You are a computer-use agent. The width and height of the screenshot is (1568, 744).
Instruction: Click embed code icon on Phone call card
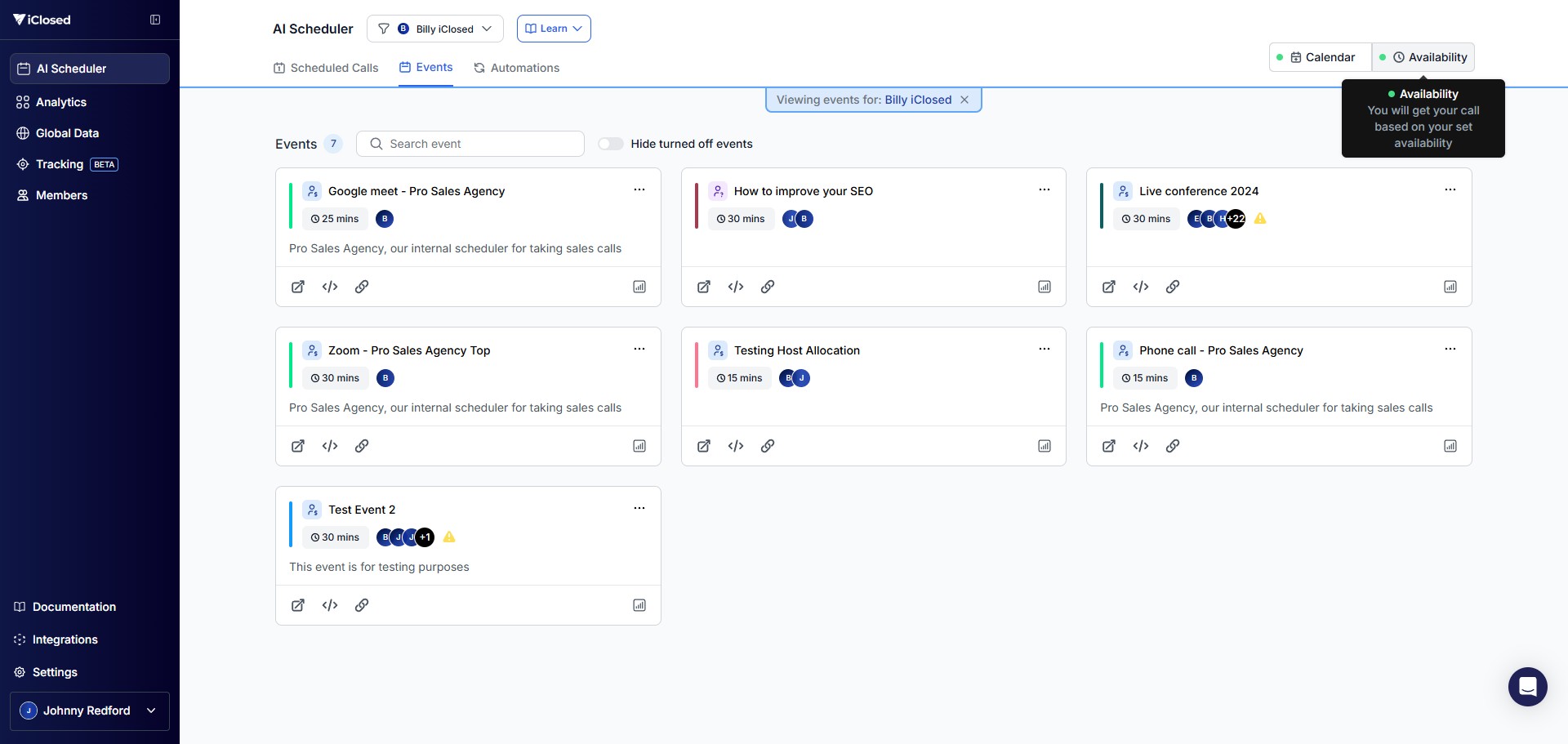pos(1141,446)
